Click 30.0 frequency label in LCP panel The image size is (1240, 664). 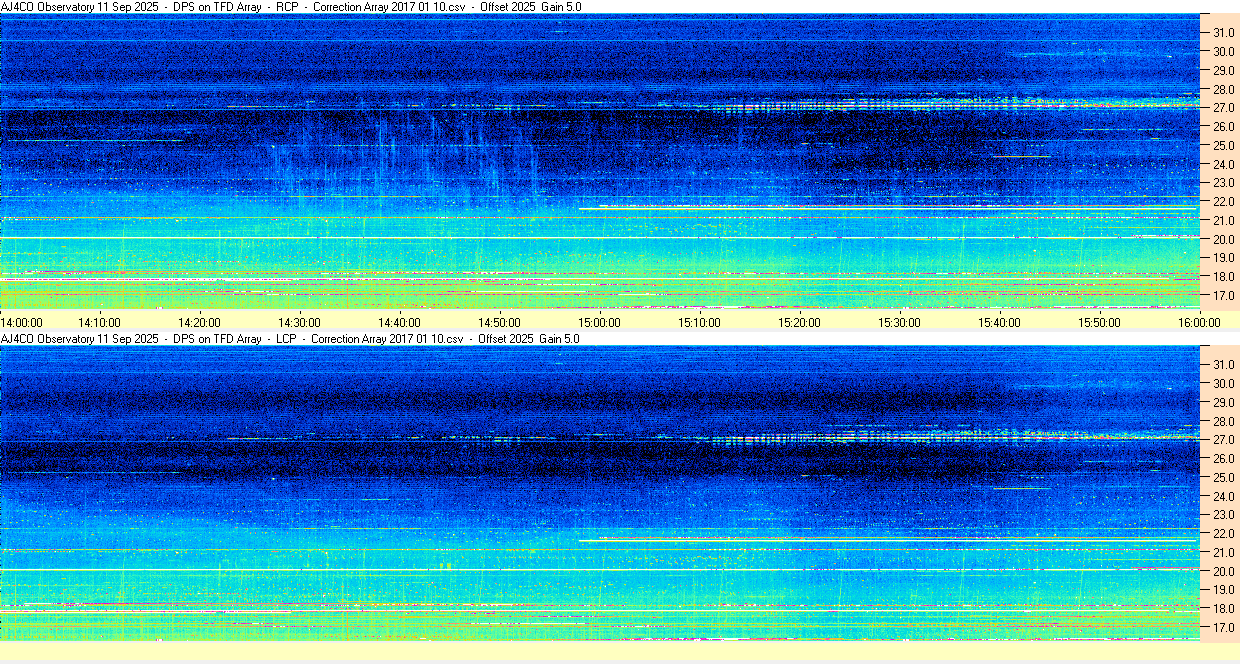pos(1224,384)
